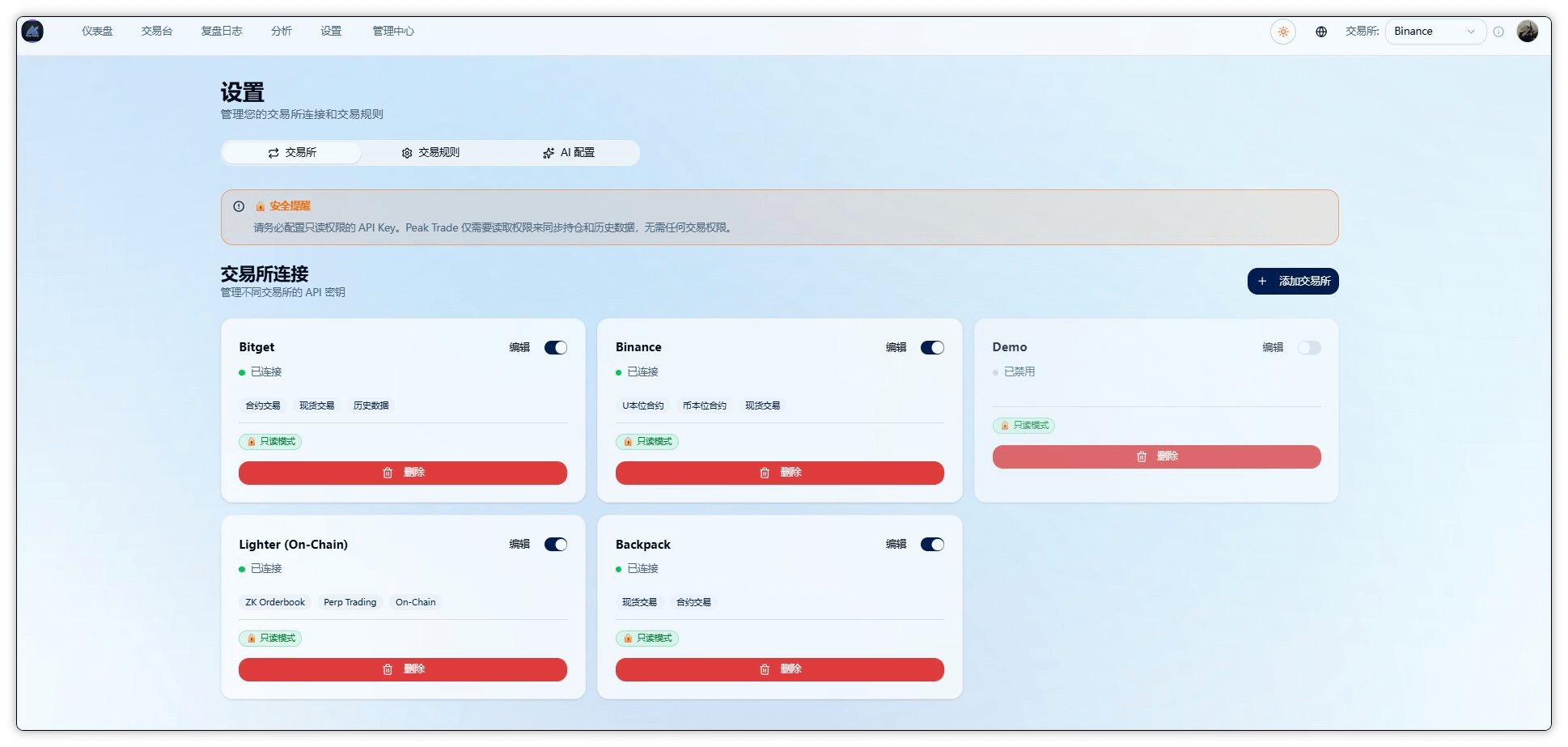Delete the Demo exchange
This screenshot has width=1568, height=747.
pos(1157,457)
